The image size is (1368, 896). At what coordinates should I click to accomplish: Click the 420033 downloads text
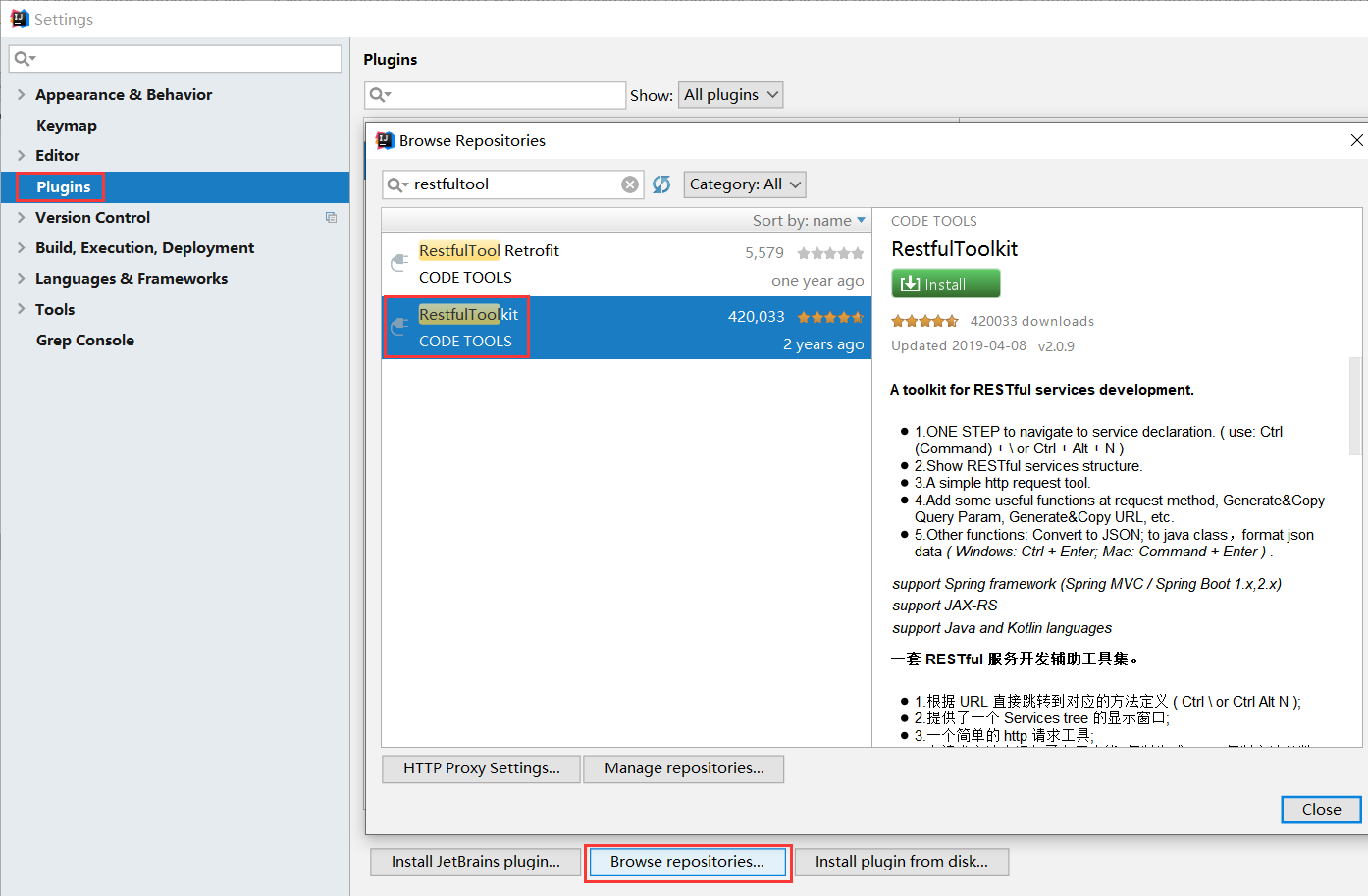point(1032,321)
